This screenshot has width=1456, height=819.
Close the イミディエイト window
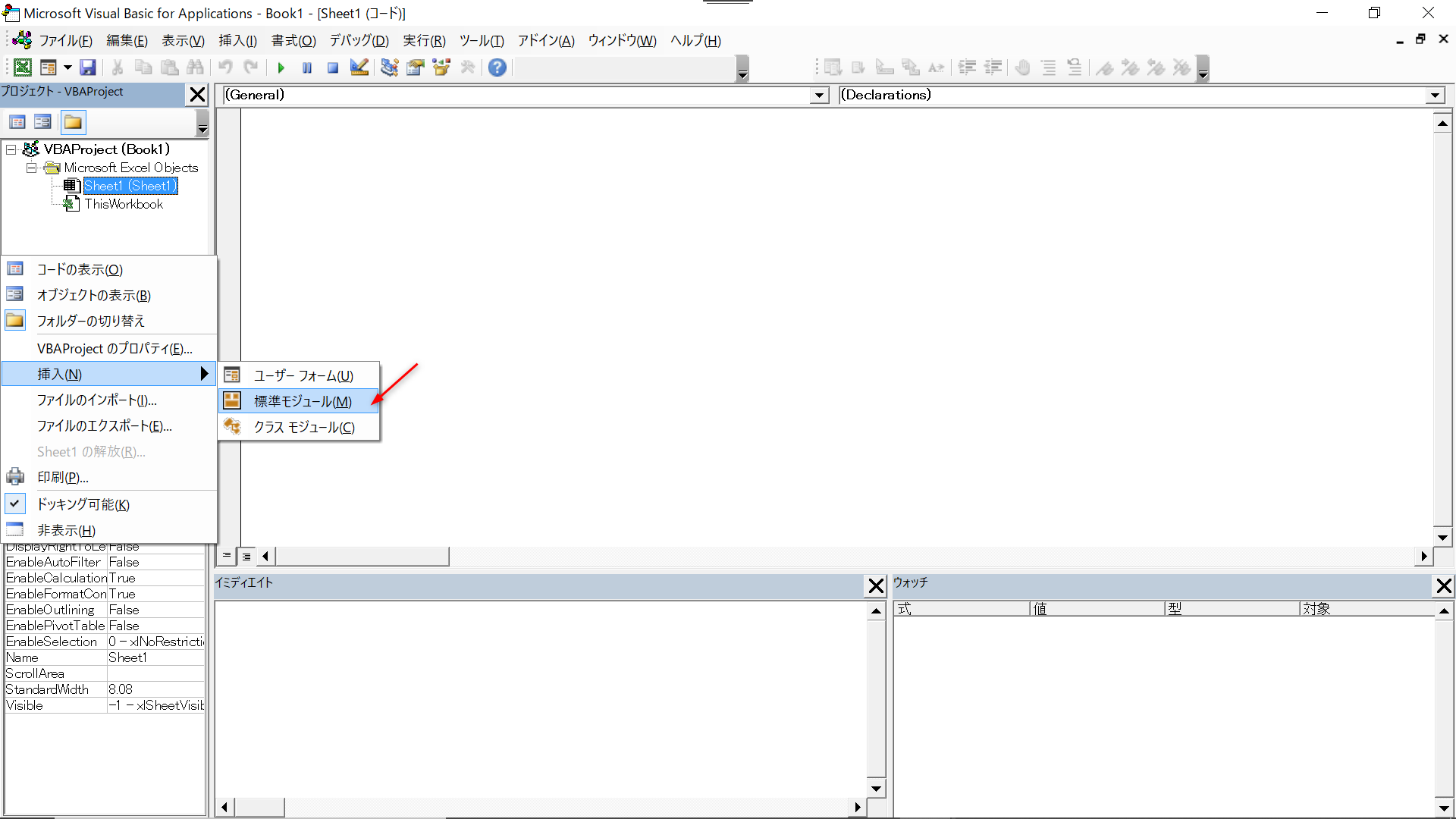(876, 585)
